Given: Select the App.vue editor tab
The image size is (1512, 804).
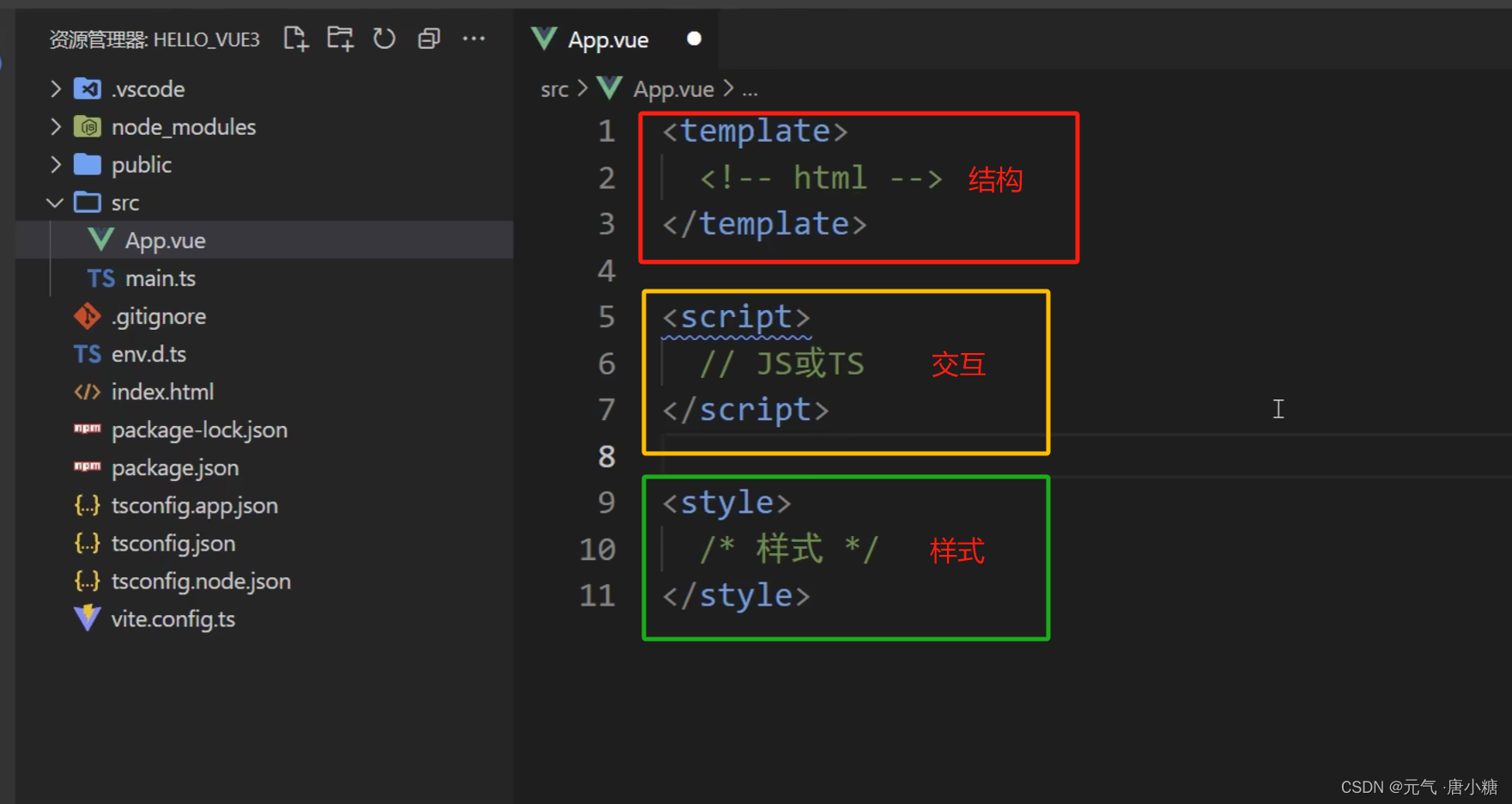Looking at the screenshot, I should pos(608,39).
